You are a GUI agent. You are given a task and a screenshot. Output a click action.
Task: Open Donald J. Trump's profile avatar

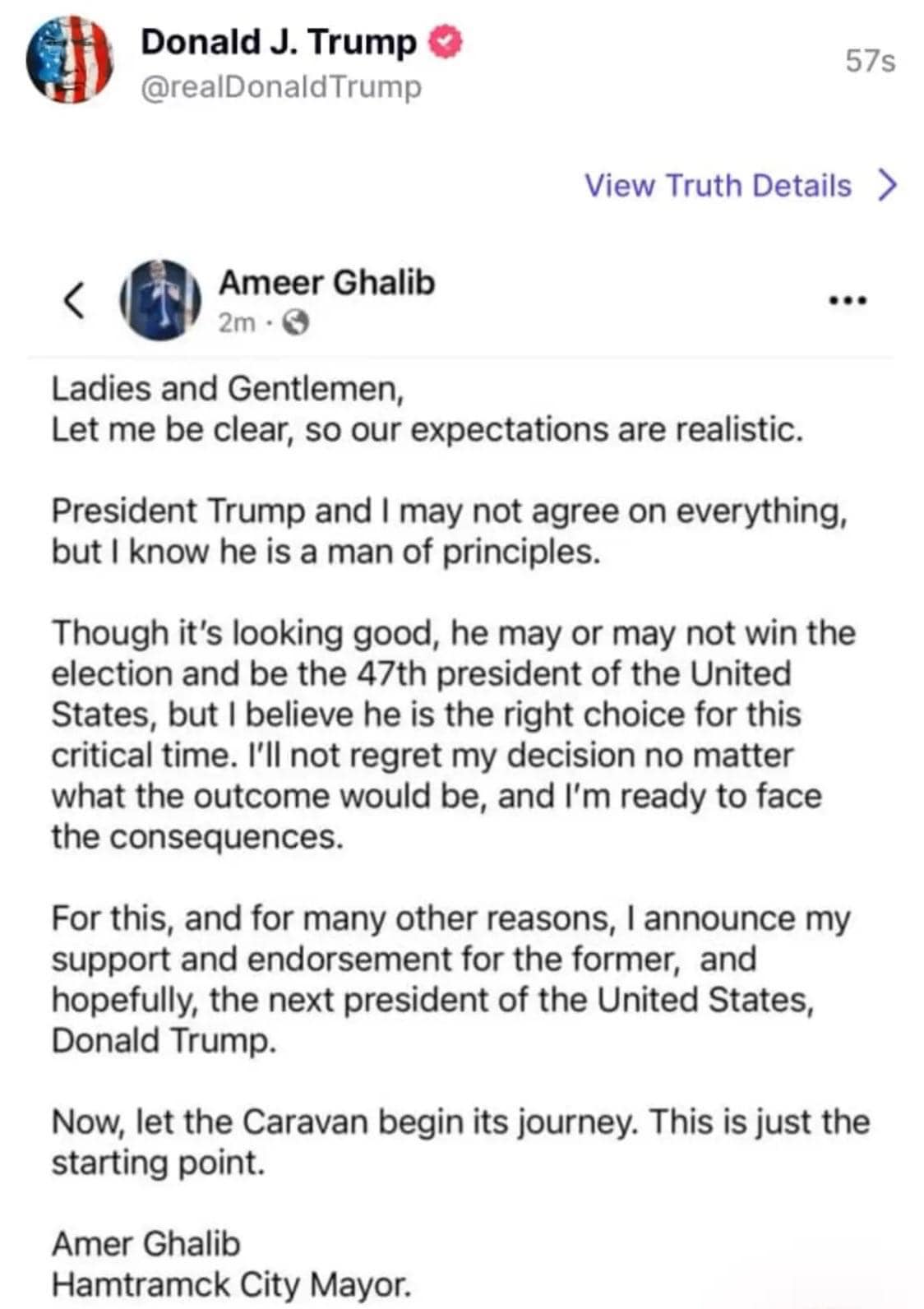[x=69, y=59]
